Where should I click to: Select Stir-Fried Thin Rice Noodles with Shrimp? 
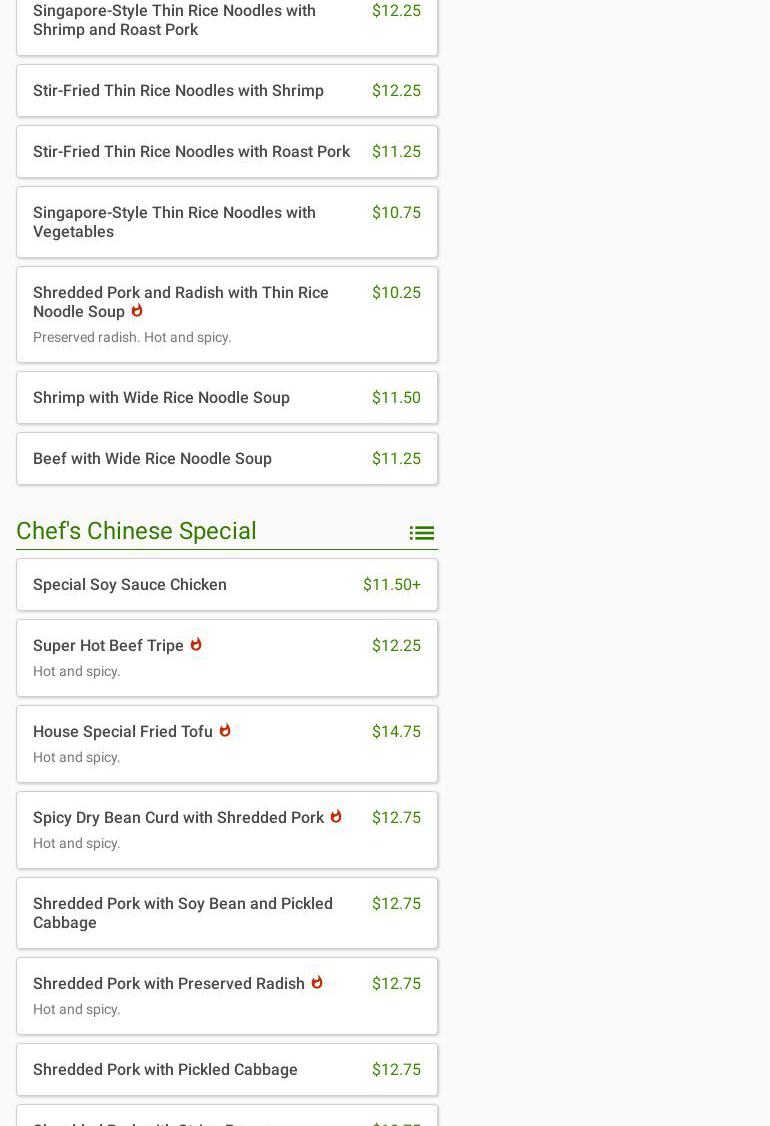click(x=178, y=91)
